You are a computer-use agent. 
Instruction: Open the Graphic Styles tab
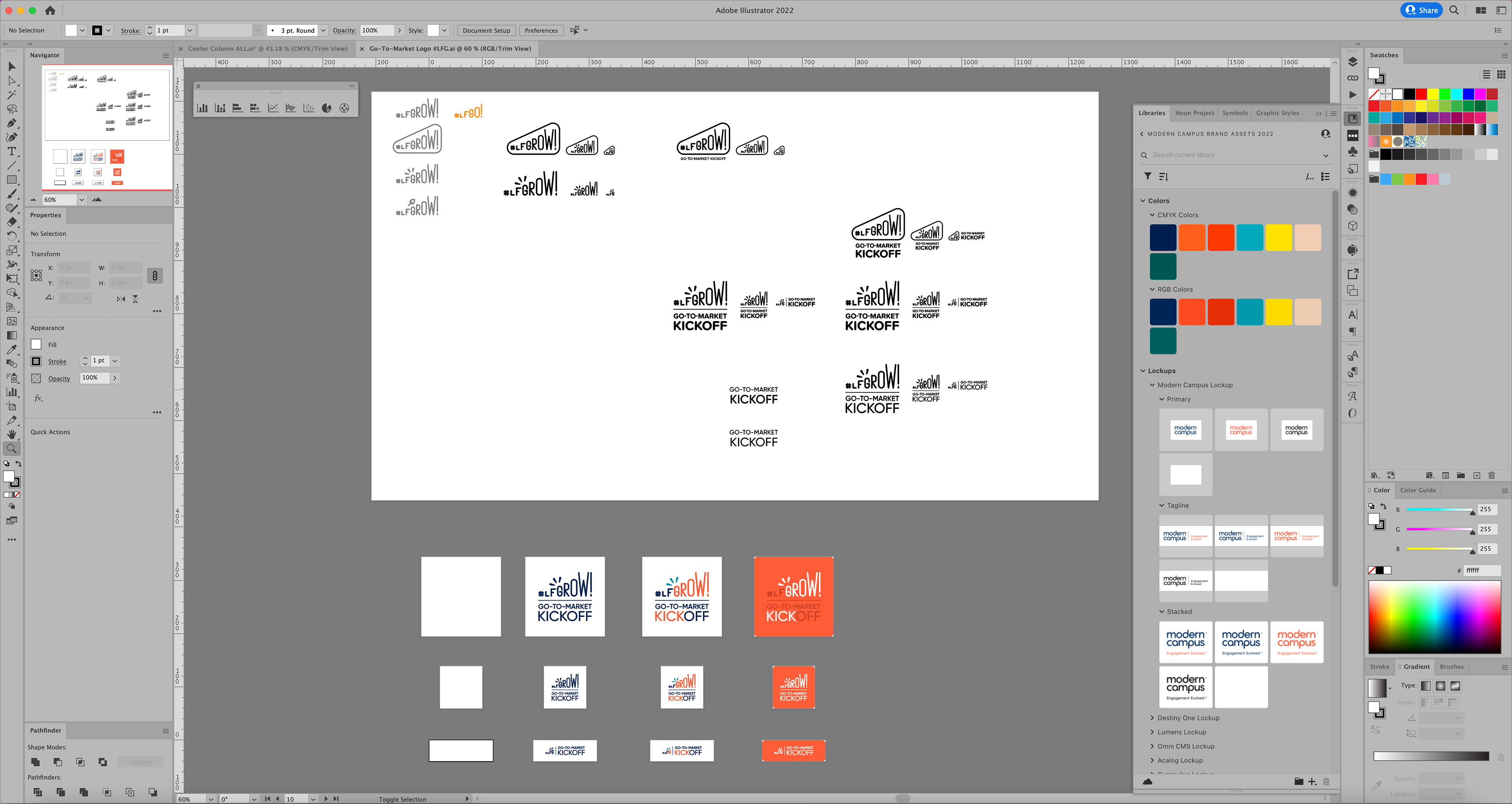click(1277, 113)
